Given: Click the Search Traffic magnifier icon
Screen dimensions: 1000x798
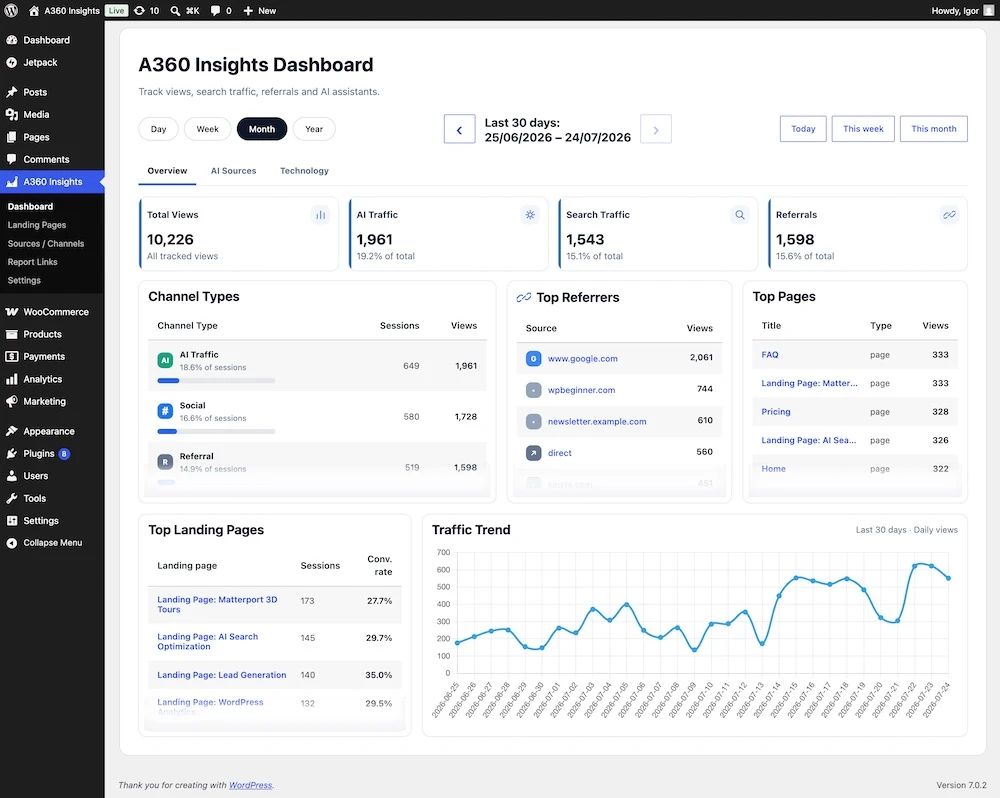Looking at the screenshot, I should pyautogui.click(x=740, y=215).
